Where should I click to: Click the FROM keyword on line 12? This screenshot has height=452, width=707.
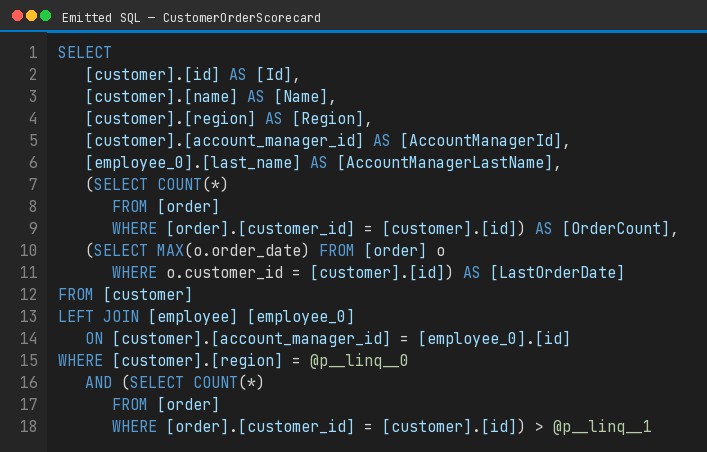pyautogui.click(x=76, y=295)
